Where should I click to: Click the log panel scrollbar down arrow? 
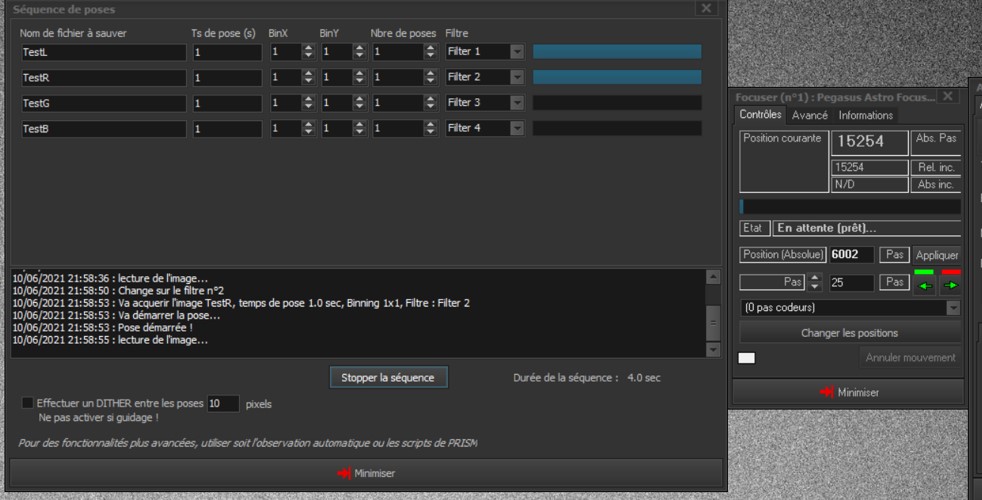[x=712, y=349]
